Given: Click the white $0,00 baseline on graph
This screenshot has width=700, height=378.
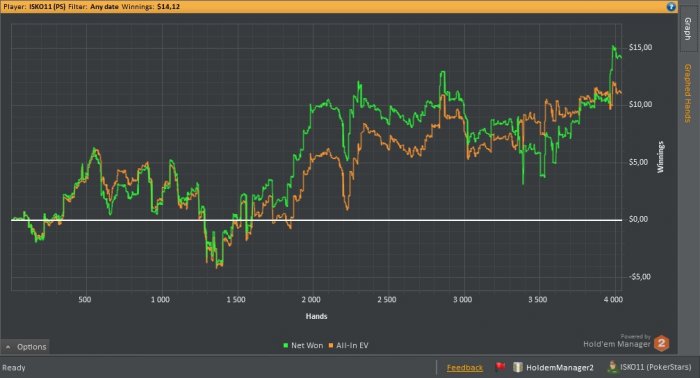Looking at the screenshot, I should (x=317, y=220).
